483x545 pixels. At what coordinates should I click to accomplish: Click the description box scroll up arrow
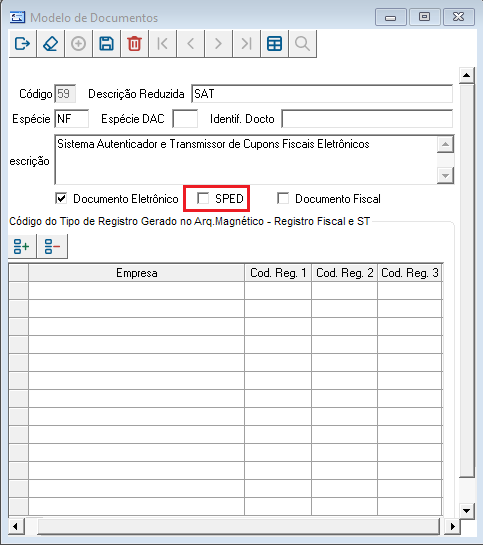445,145
